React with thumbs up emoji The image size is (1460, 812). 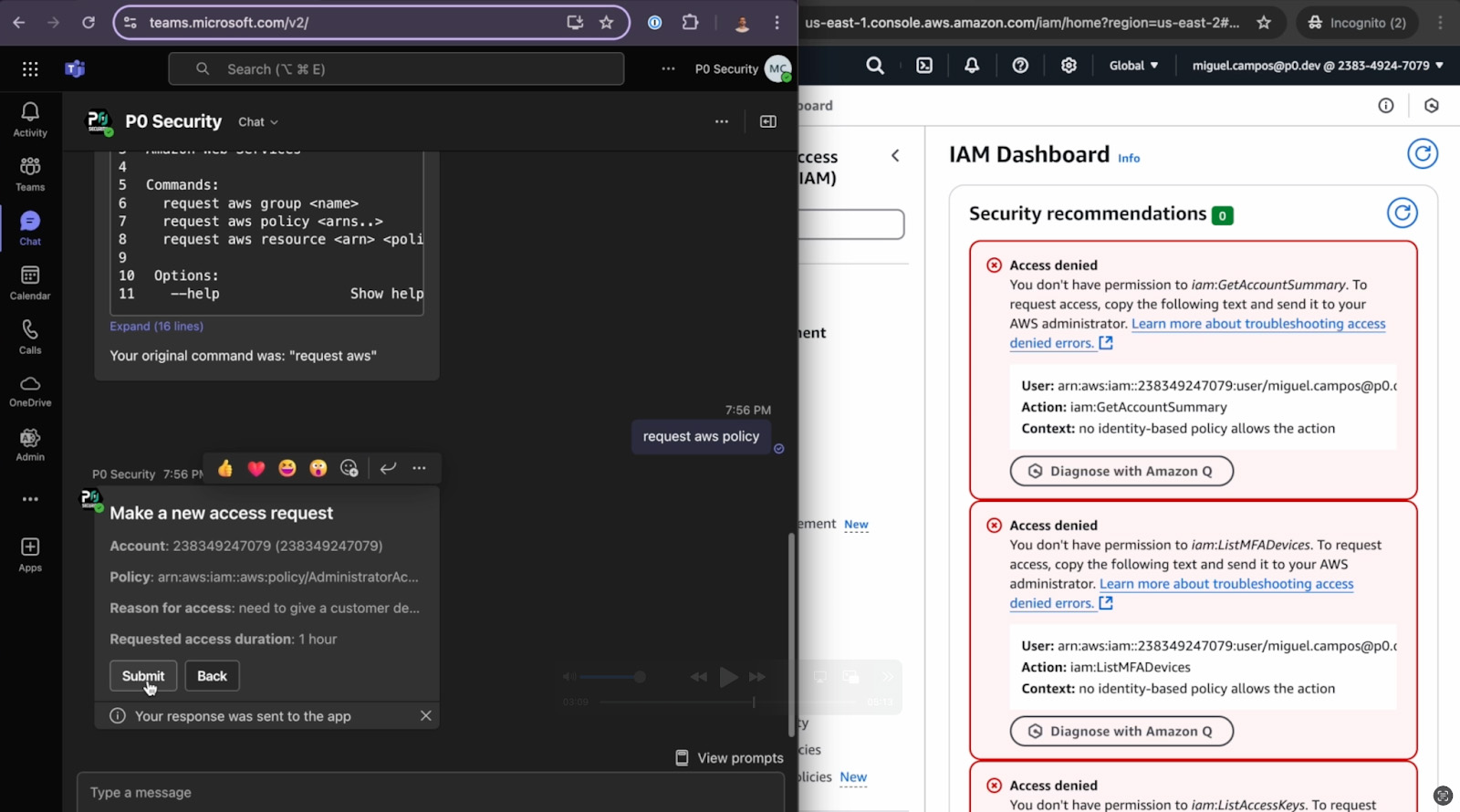coord(225,468)
